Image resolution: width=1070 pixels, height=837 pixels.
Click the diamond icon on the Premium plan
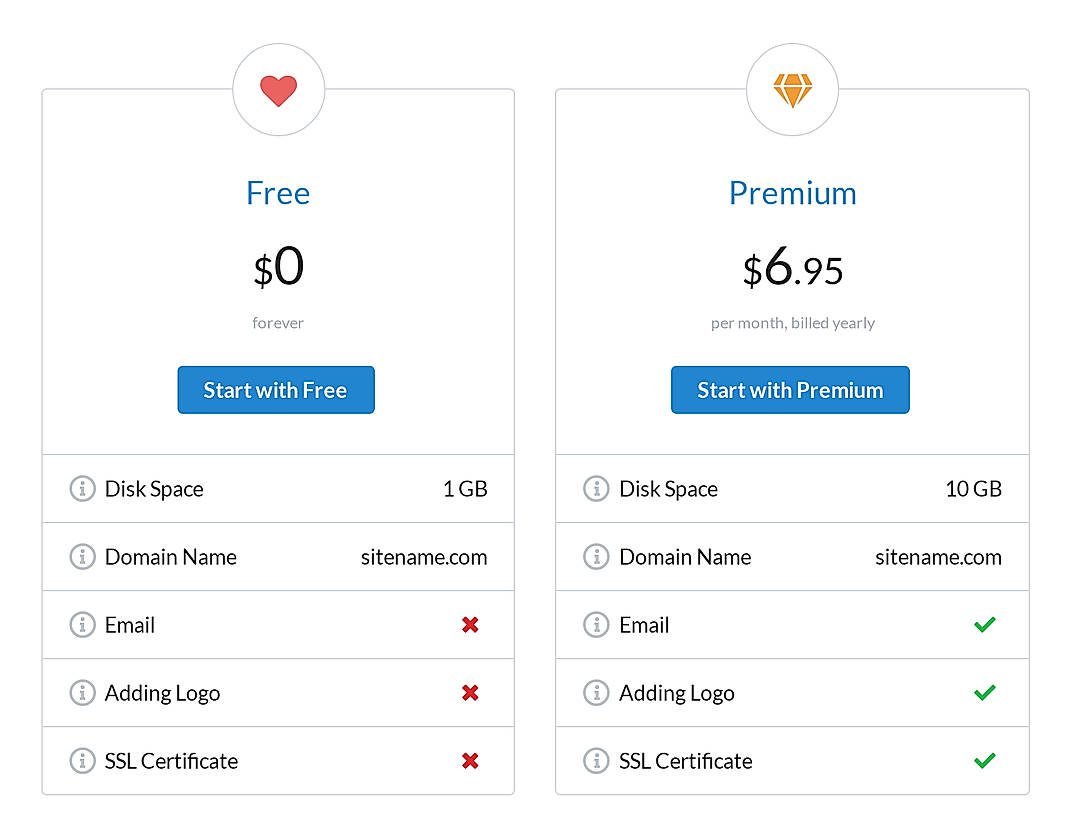pos(792,88)
